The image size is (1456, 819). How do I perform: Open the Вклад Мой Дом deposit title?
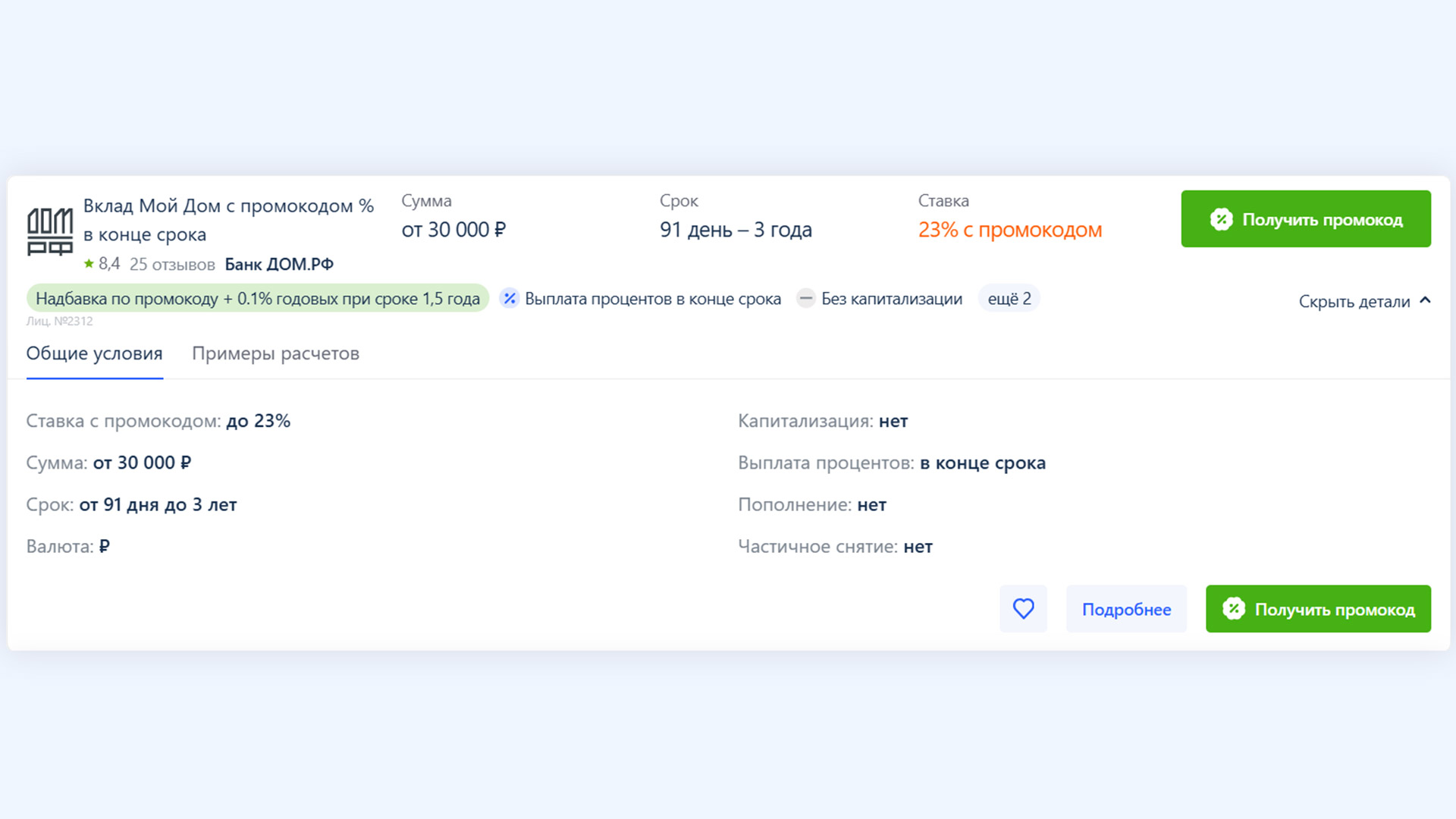tap(228, 220)
